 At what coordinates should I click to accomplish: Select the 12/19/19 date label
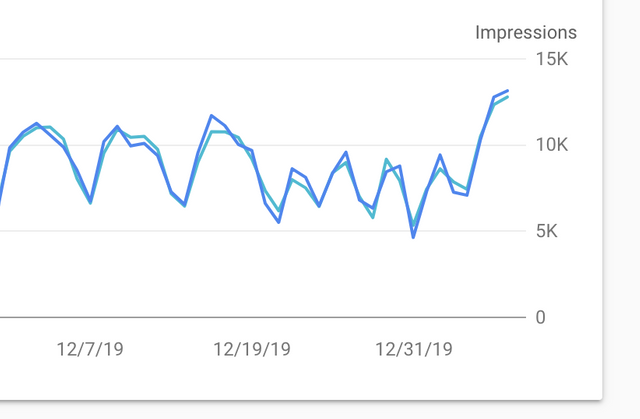click(252, 350)
